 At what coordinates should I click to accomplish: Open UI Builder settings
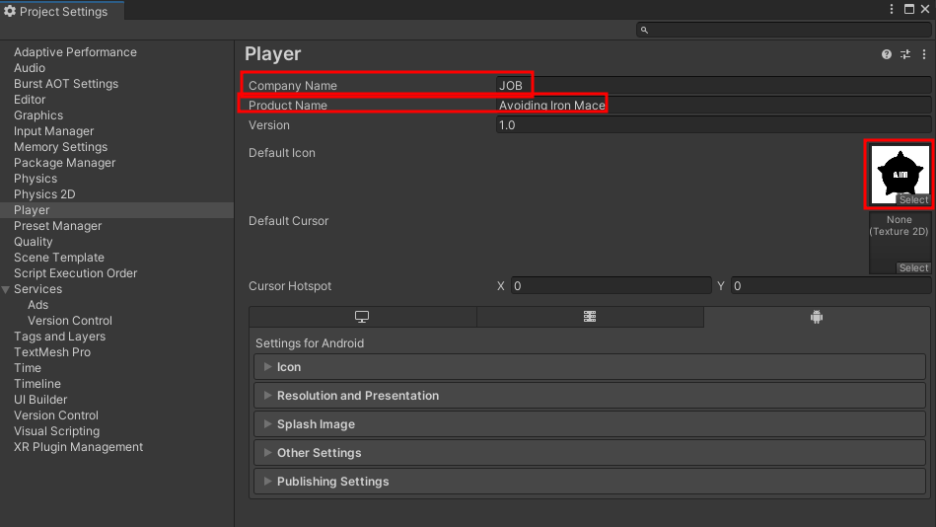40,400
